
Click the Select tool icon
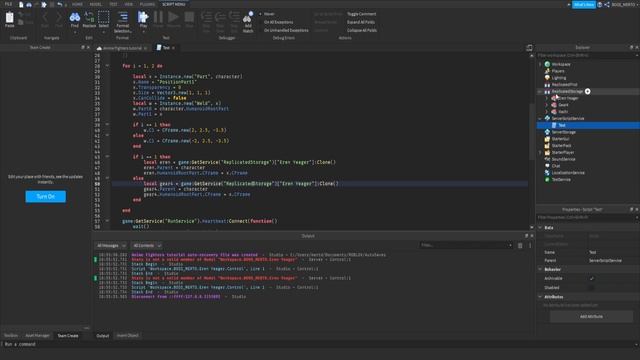(104, 17)
